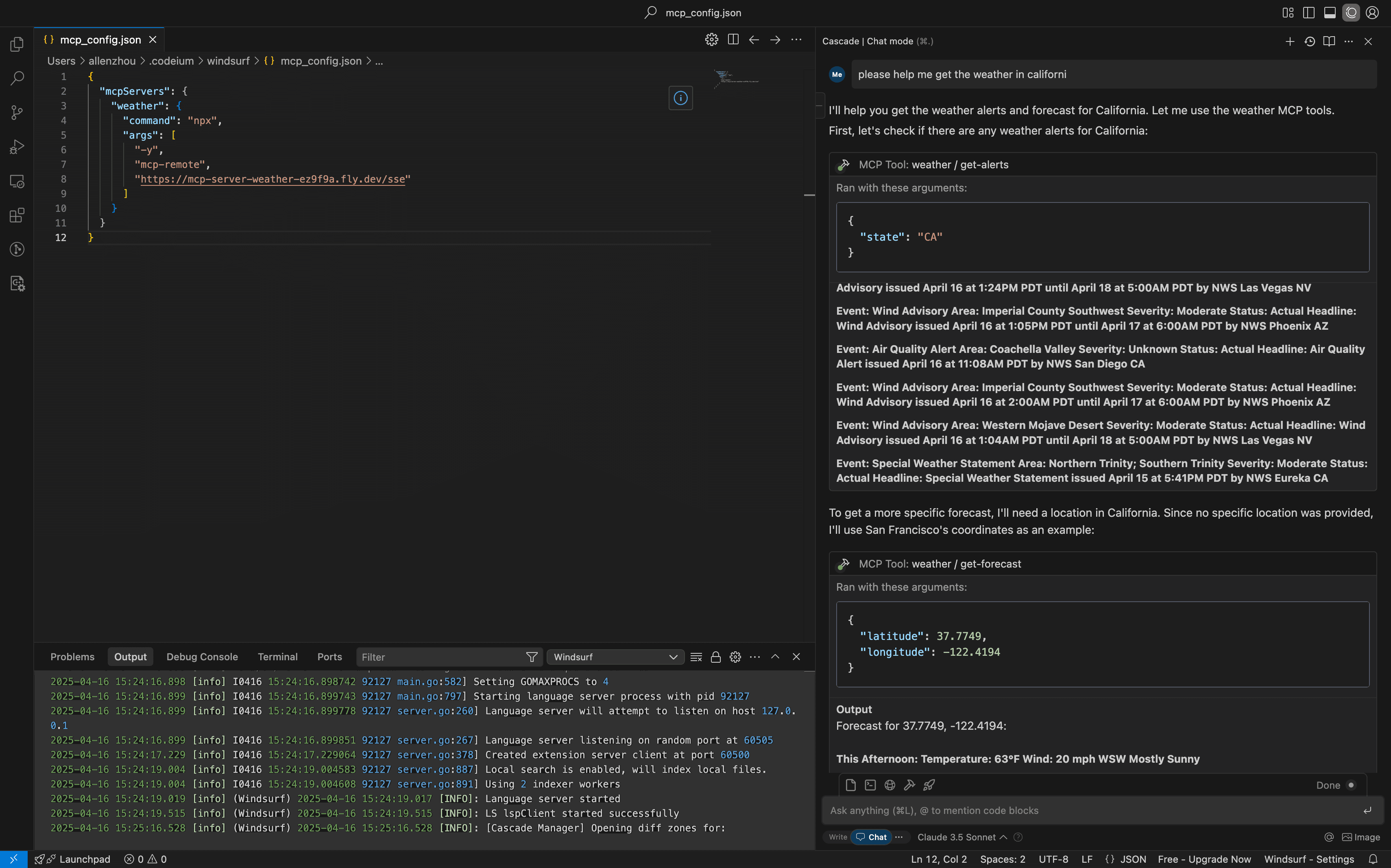Open the Run and Debug view
Viewport: 1391px width, 868px height.
[17, 146]
